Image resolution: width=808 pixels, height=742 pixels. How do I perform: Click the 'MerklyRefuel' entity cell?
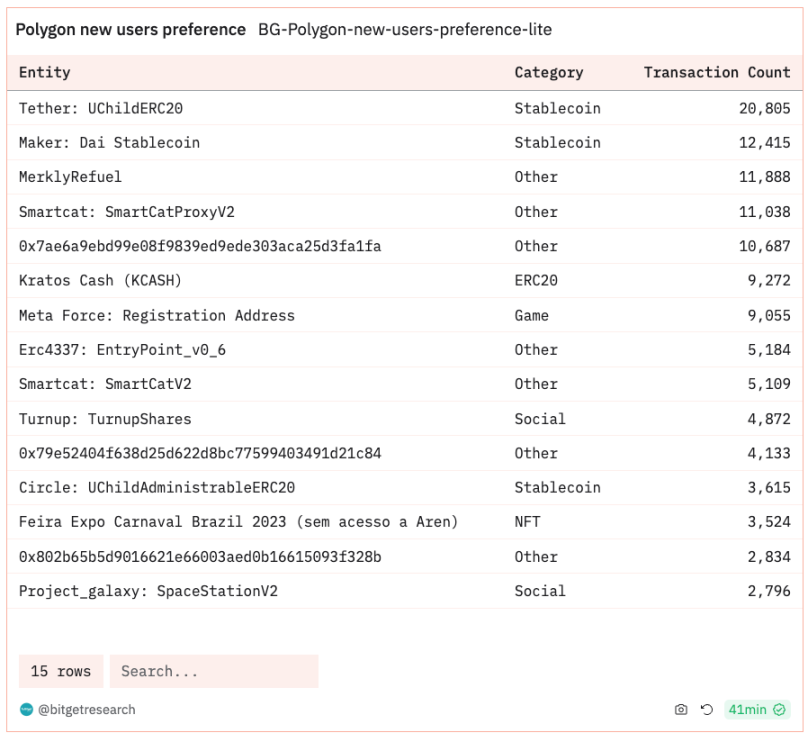coord(70,177)
